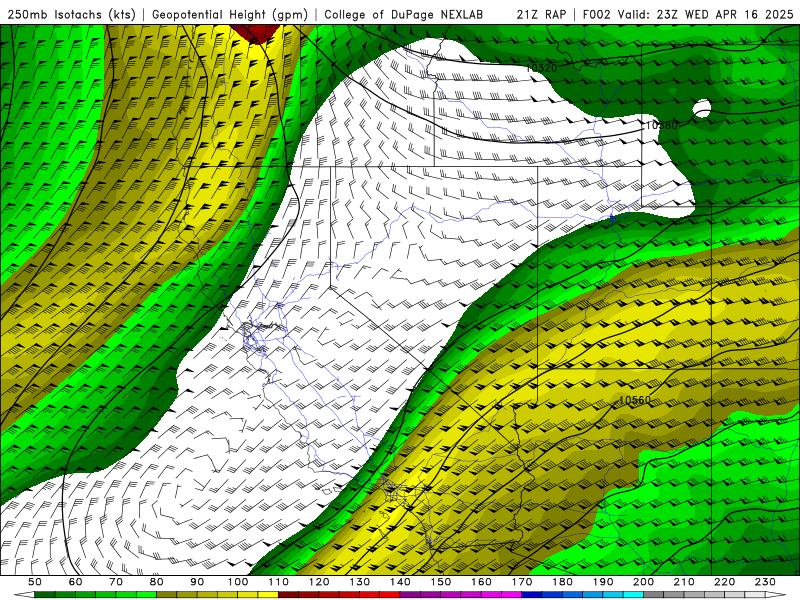Click the small white circle in the green area

click(x=703, y=108)
